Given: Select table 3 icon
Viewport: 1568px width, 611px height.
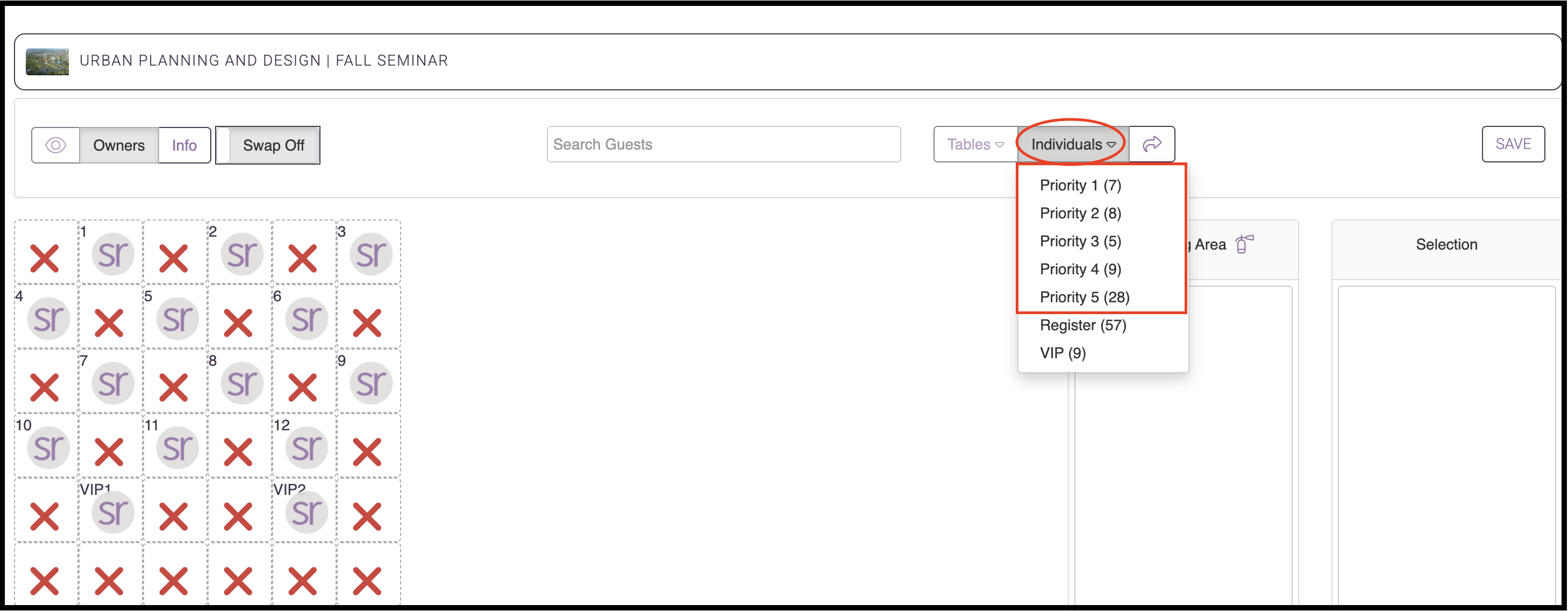Looking at the screenshot, I should tap(370, 254).
